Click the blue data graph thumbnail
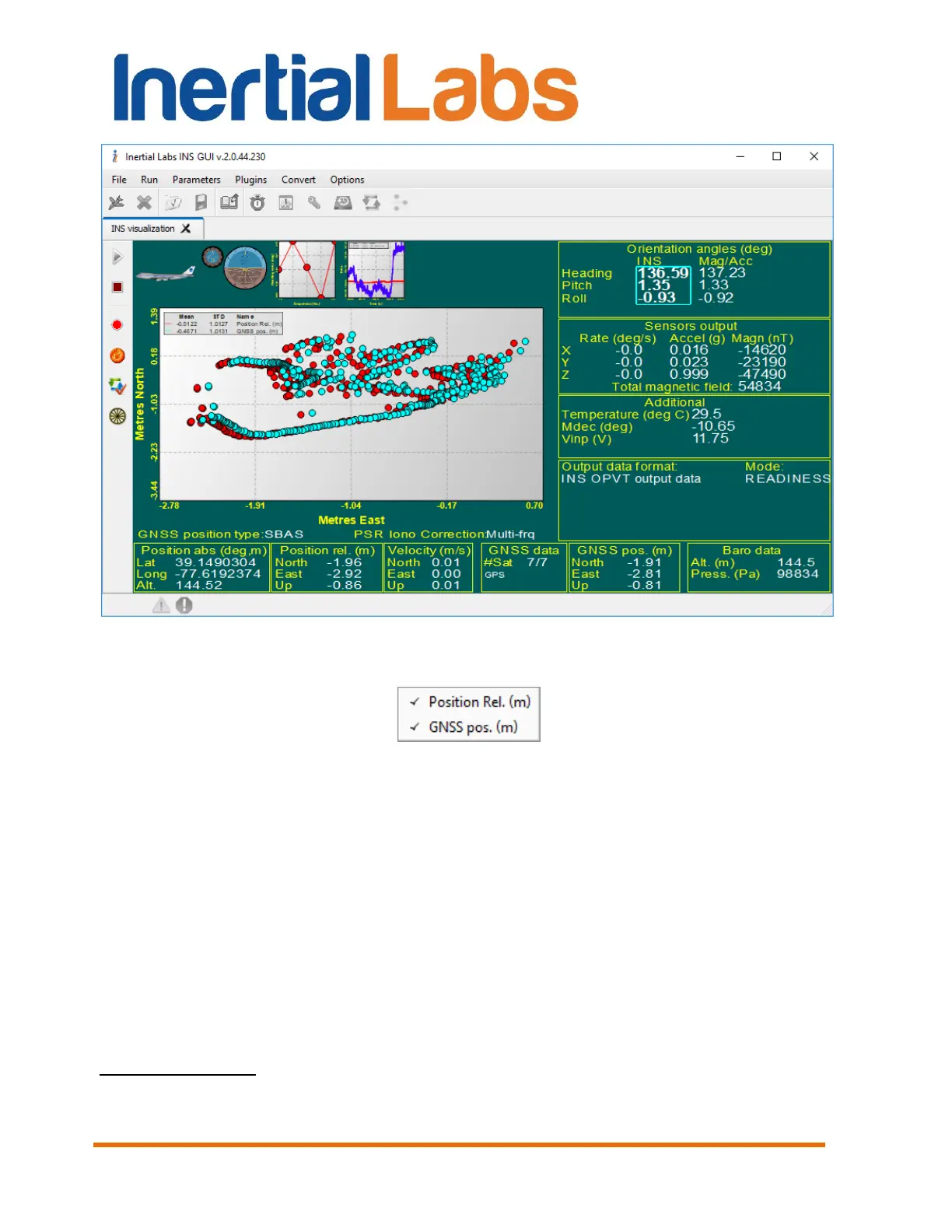This screenshot has width=952, height=1232. (x=372, y=271)
